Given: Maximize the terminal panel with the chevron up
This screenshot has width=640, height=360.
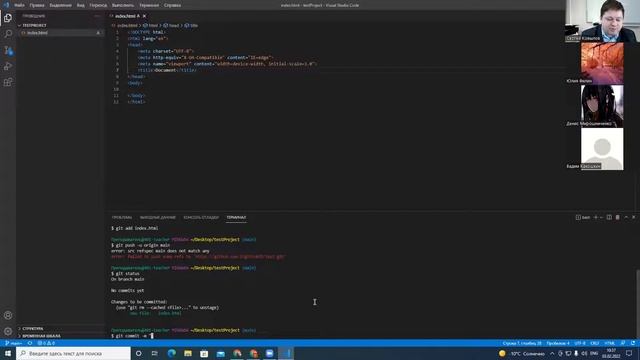Looking at the screenshot, I should 626,217.
